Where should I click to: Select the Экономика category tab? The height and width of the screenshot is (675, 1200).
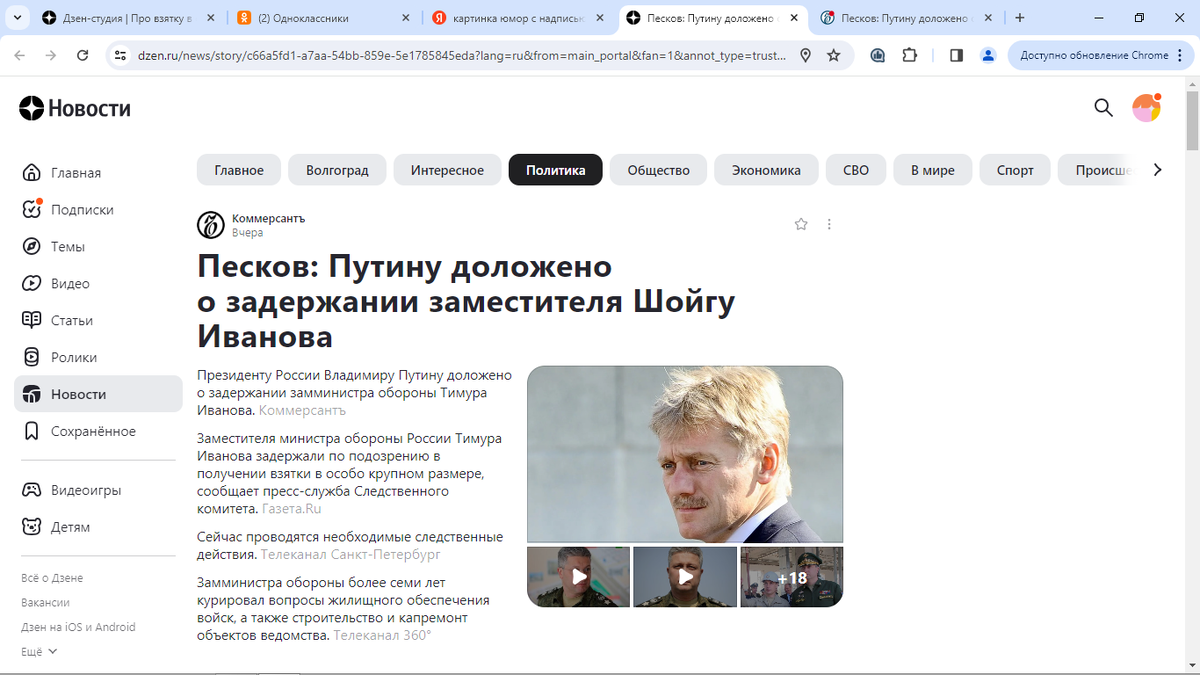click(x=766, y=170)
